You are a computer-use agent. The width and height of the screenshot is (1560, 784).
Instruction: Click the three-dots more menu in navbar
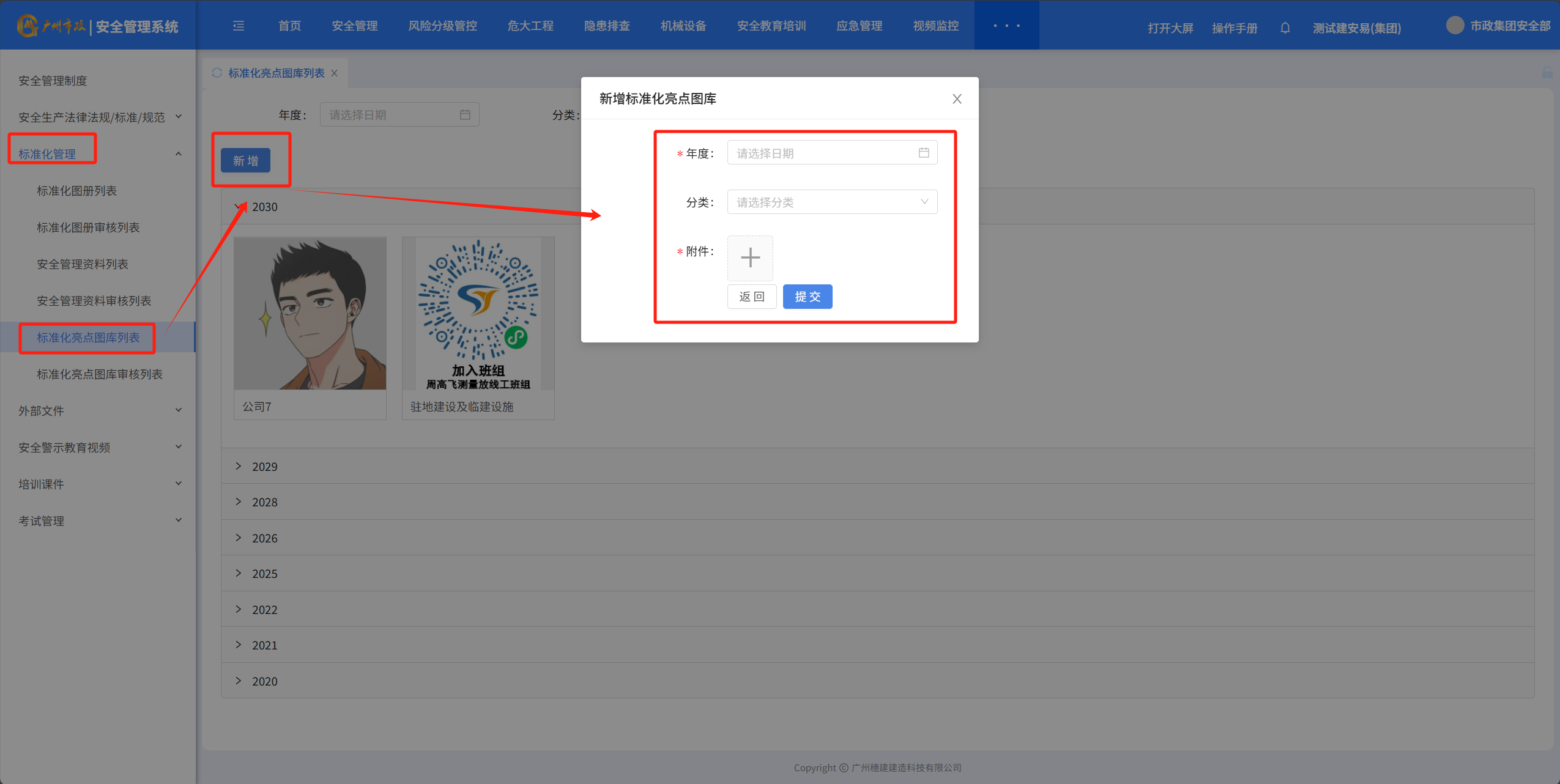(1006, 26)
